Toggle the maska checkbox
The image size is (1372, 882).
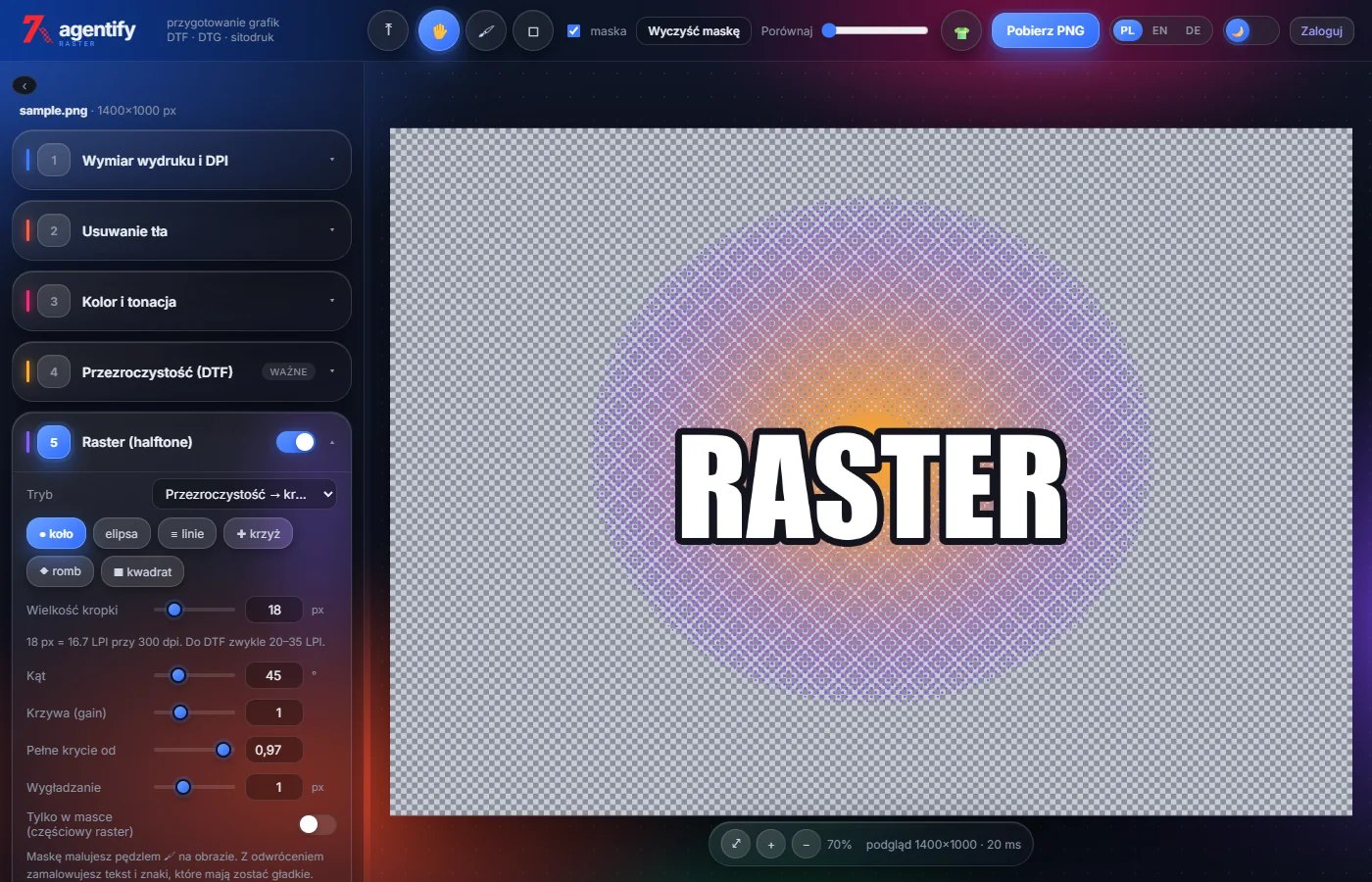click(x=574, y=30)
